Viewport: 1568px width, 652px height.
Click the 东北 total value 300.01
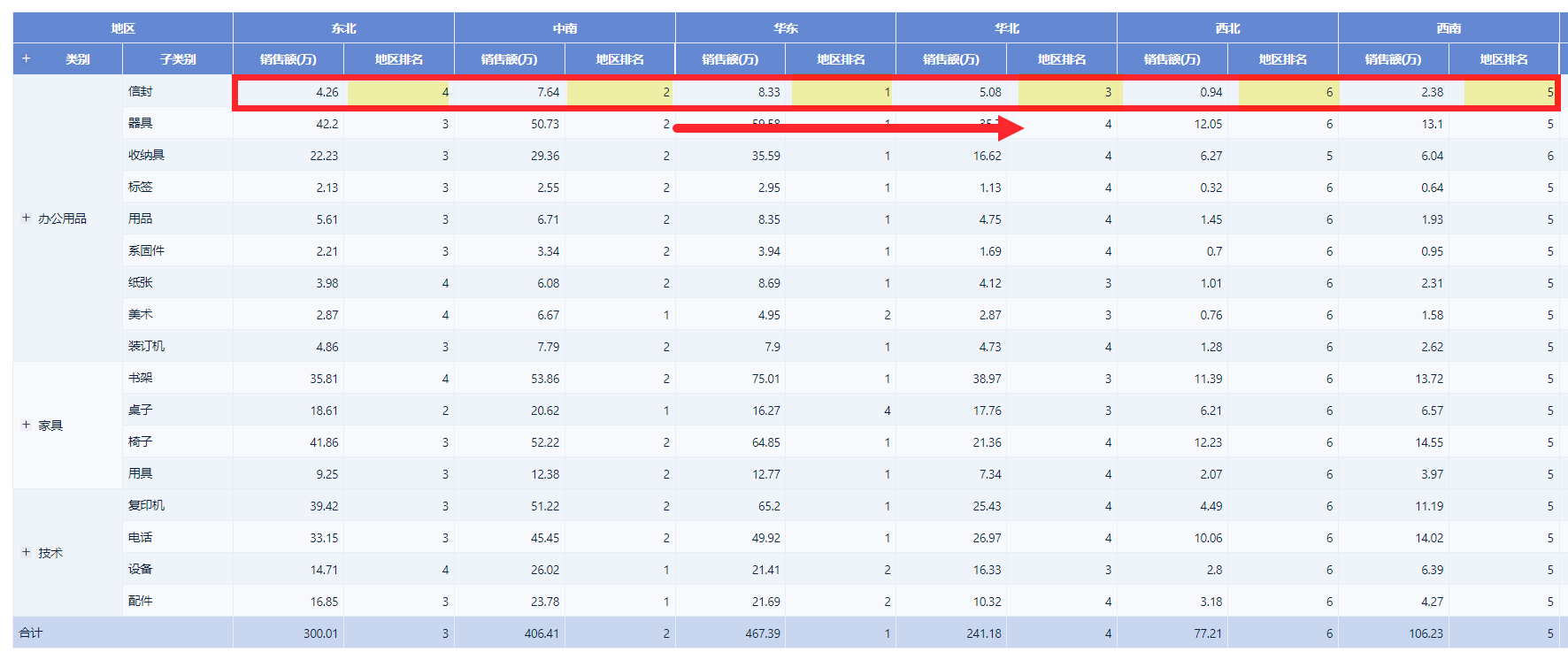tap(320, 633)
